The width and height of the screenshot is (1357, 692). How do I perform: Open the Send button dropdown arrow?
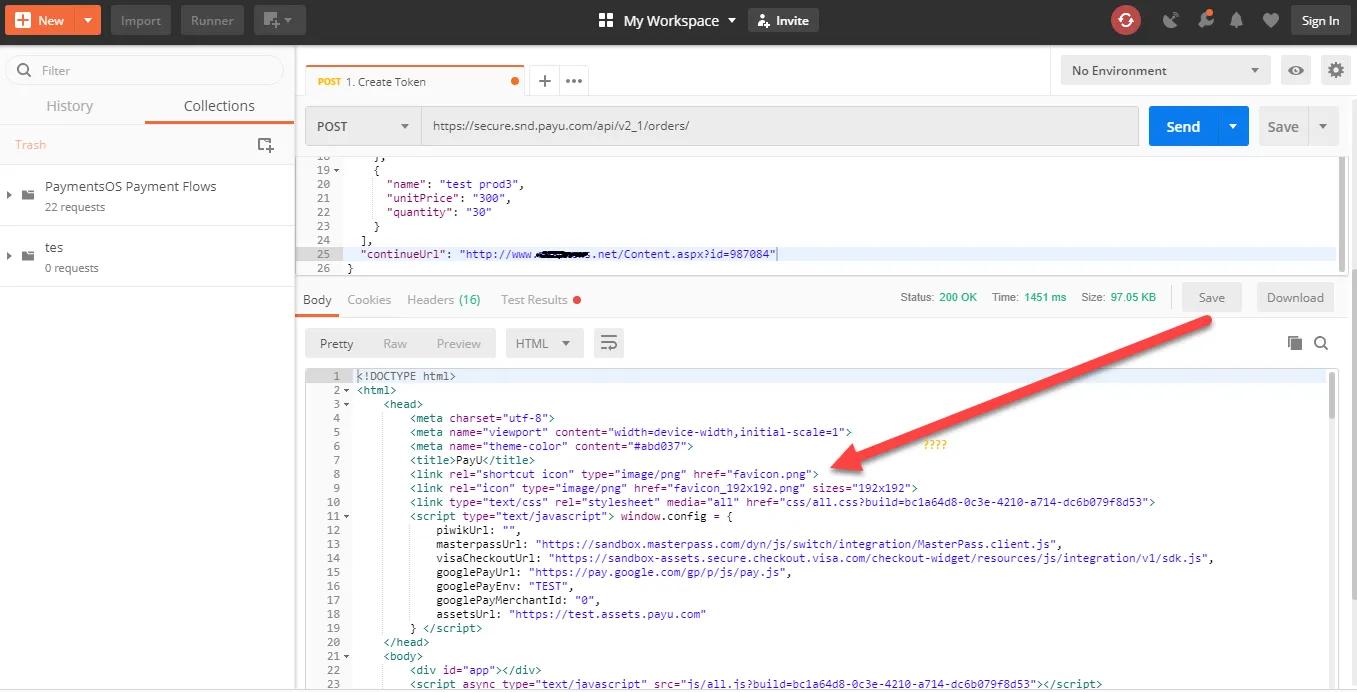click(x=1233, y=126)
